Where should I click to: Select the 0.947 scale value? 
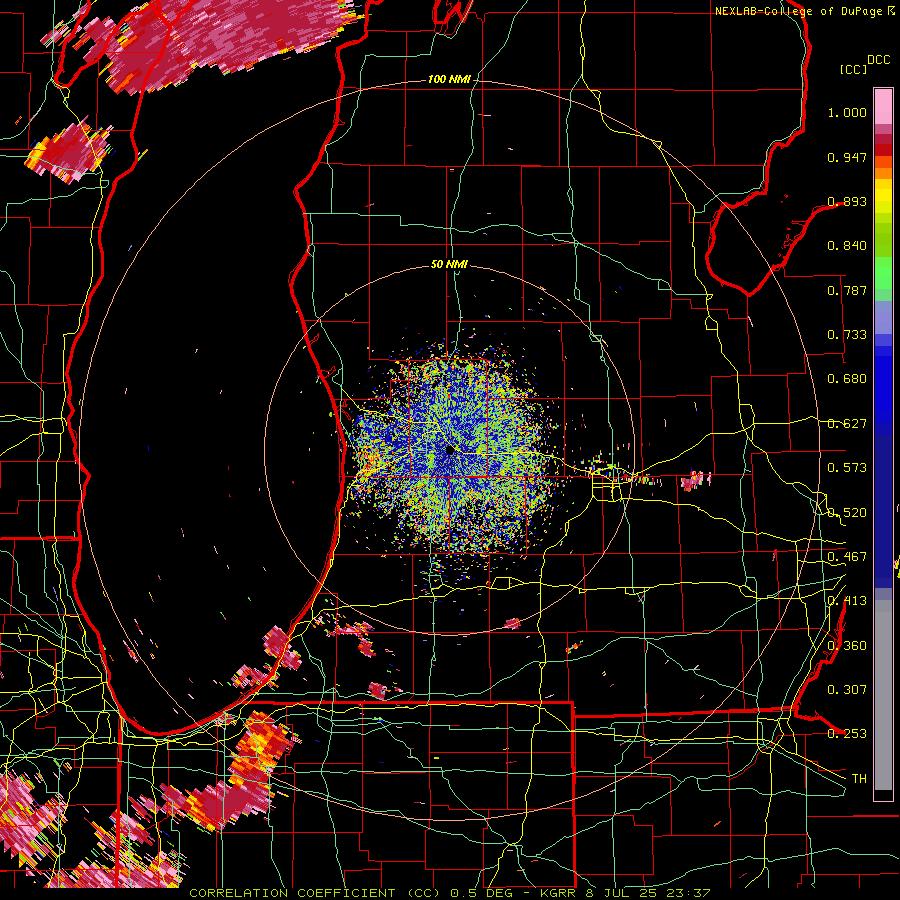pyautogui.click(x=847, y=157)
